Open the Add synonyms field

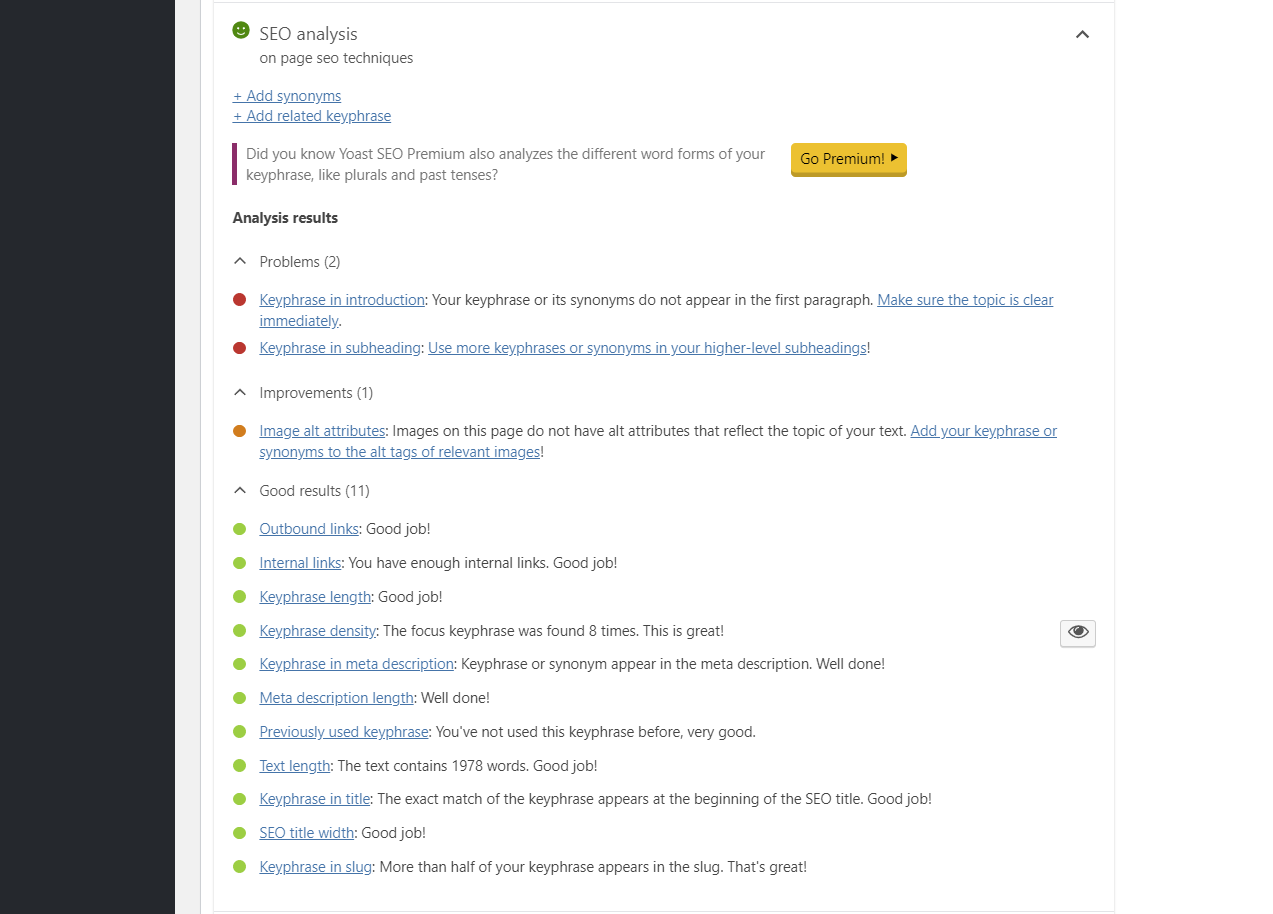pyautogui.click(x=286, y=95)
